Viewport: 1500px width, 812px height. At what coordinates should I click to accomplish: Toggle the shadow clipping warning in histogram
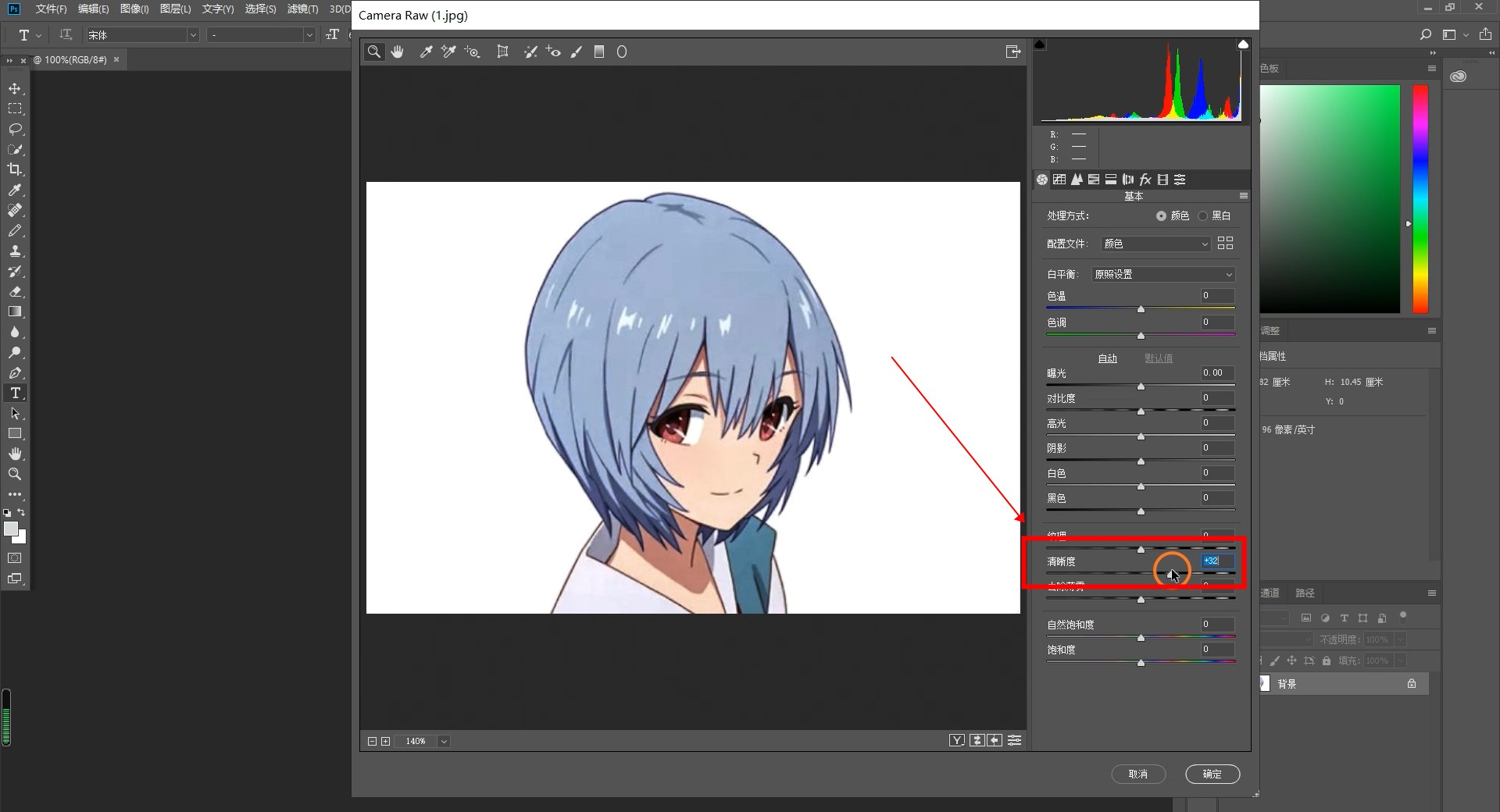pos(1040,45)
